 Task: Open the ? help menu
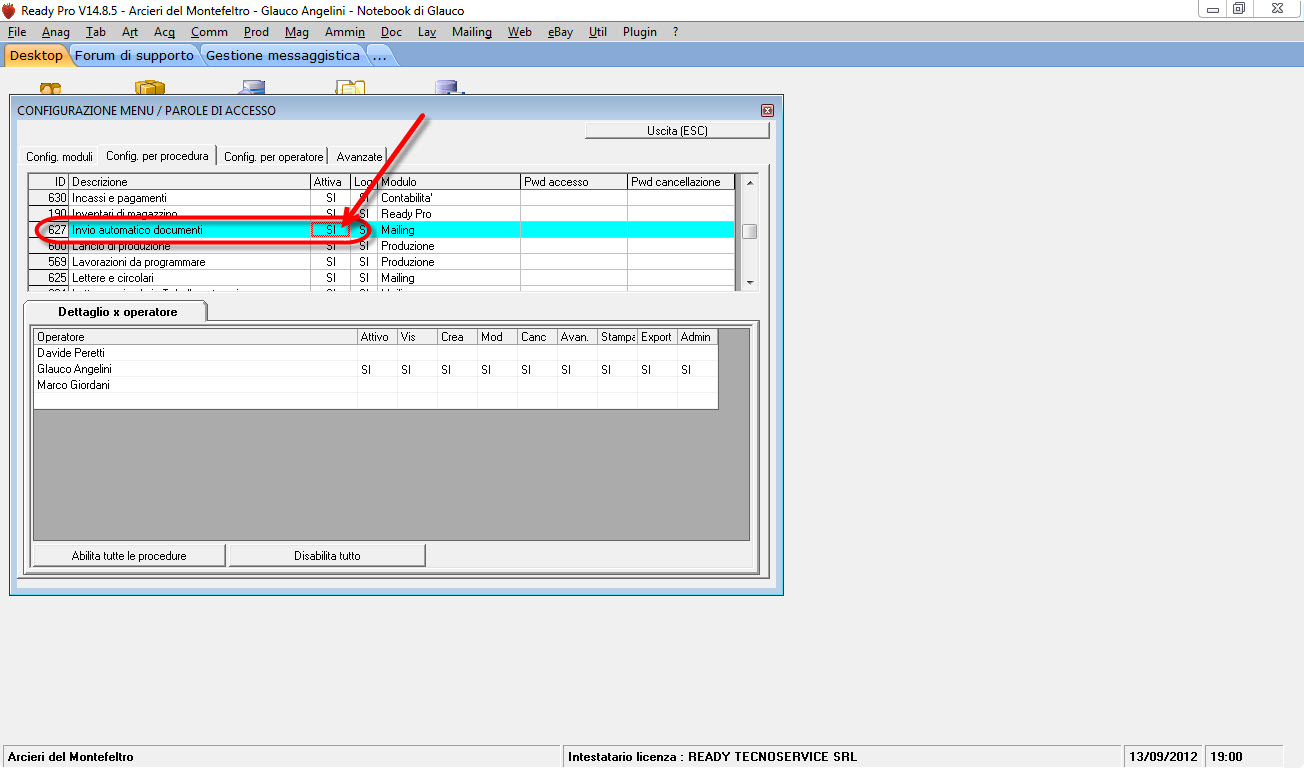pyautogui.click(x=676, y=32)
